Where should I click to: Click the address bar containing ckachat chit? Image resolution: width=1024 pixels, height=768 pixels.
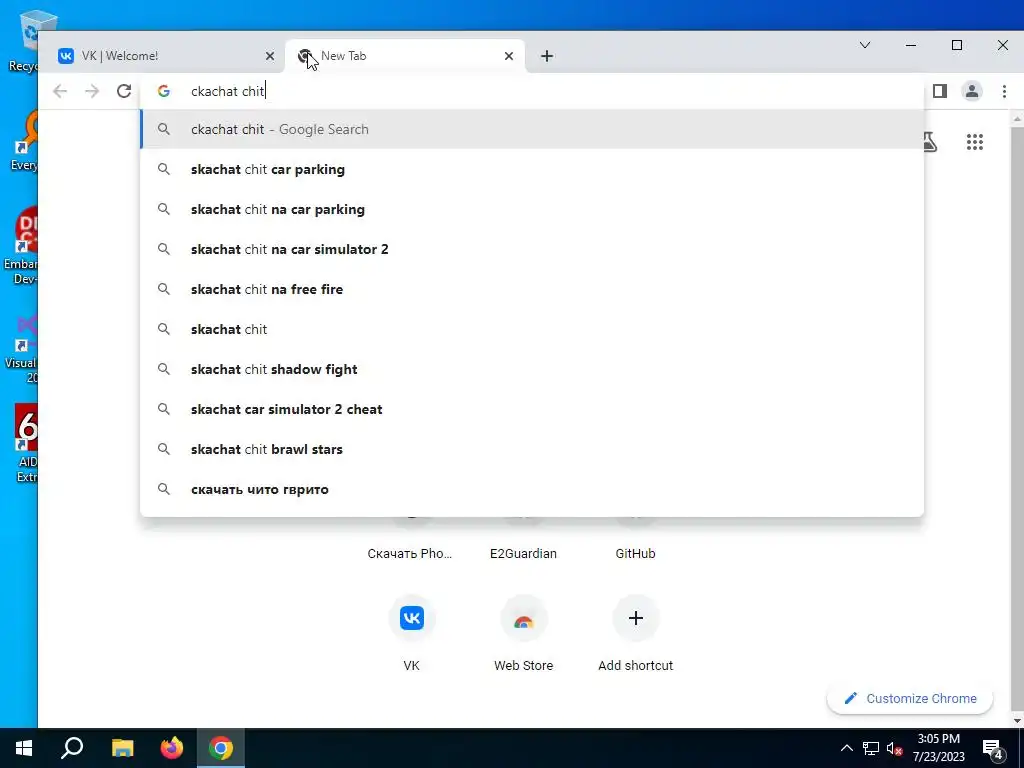point(532,91)
